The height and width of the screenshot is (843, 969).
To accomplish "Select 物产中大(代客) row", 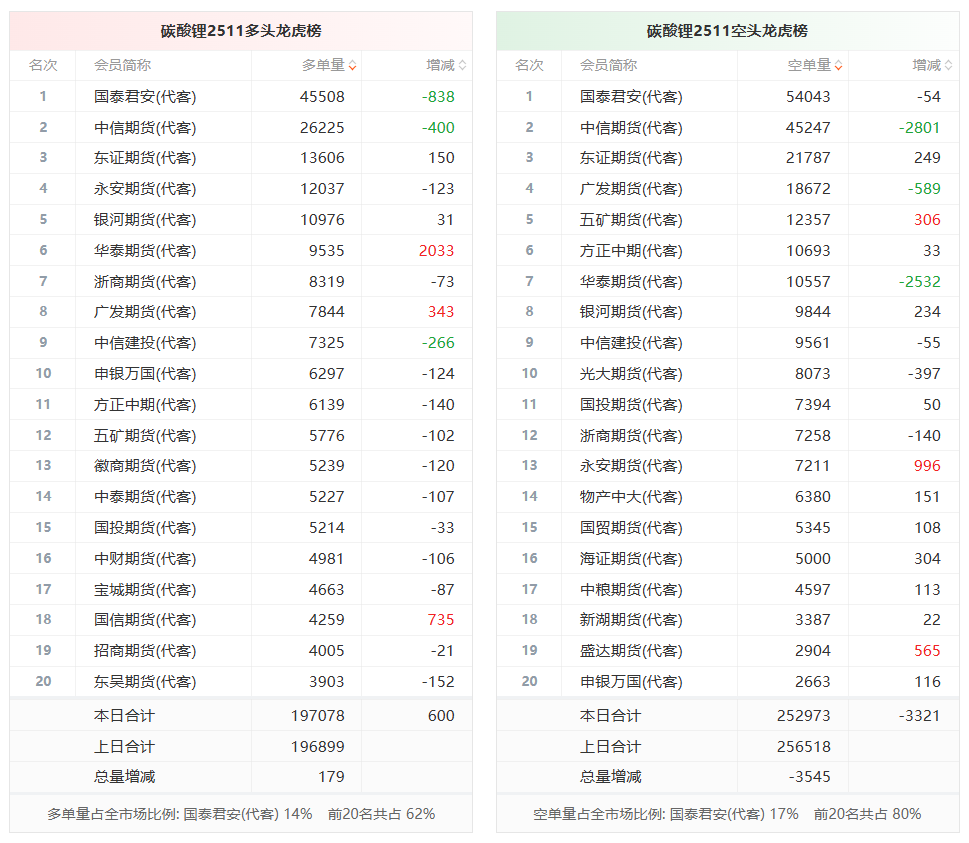I will tap(727, 497).
